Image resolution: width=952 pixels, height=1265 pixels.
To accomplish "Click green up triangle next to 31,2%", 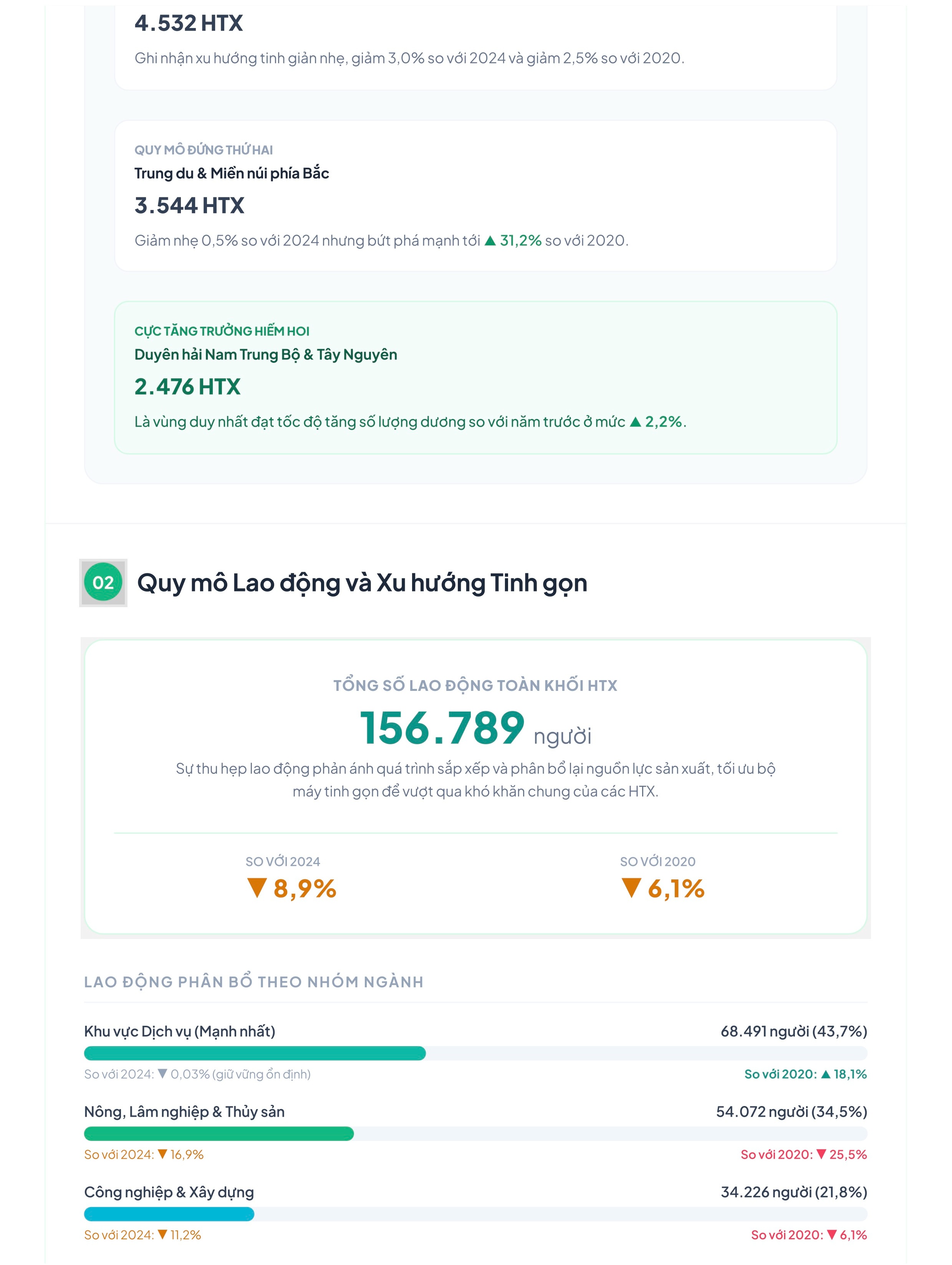I will coord(490,241).
